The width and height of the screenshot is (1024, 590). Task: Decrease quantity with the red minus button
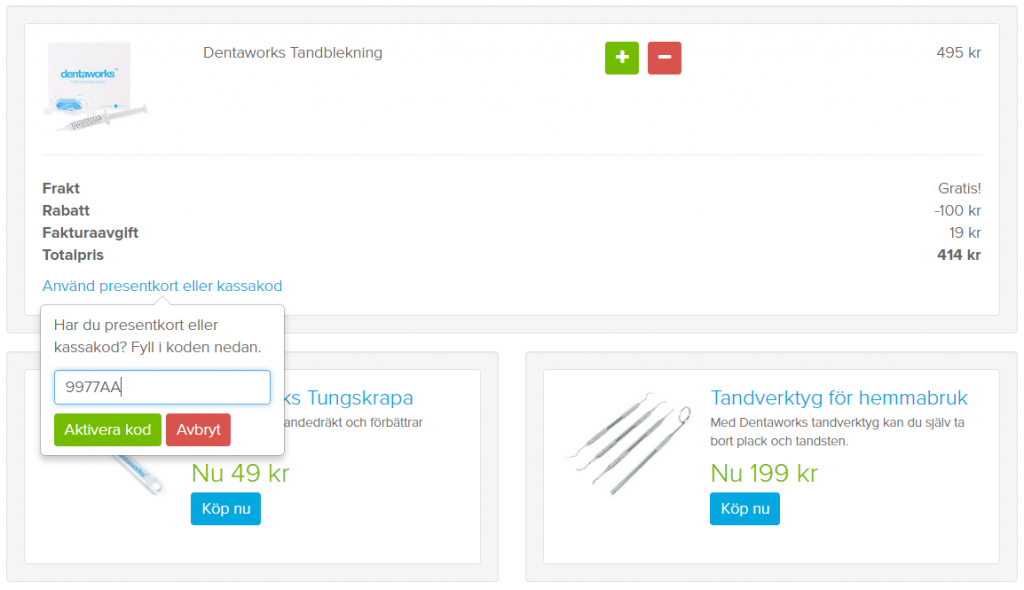click(x=664, y=58)
